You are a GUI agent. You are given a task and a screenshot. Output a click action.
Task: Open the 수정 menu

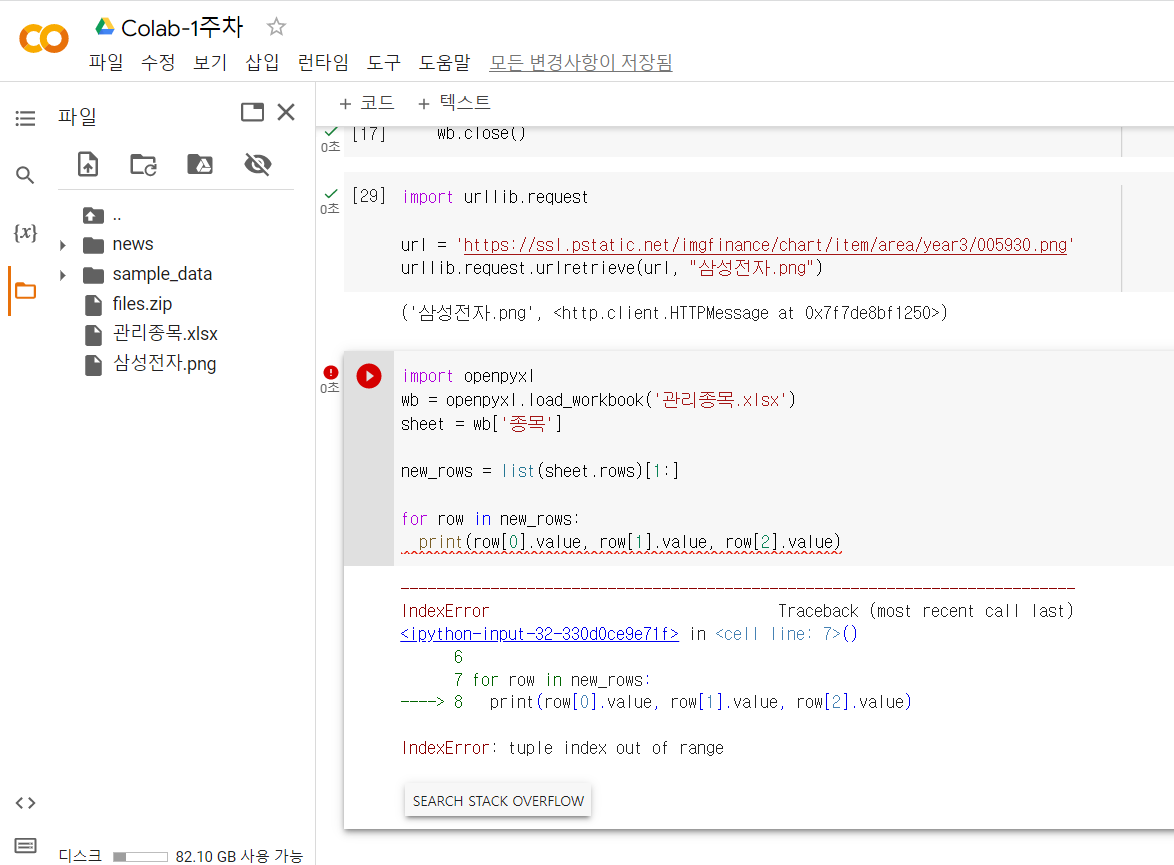(x=158, y=62)
